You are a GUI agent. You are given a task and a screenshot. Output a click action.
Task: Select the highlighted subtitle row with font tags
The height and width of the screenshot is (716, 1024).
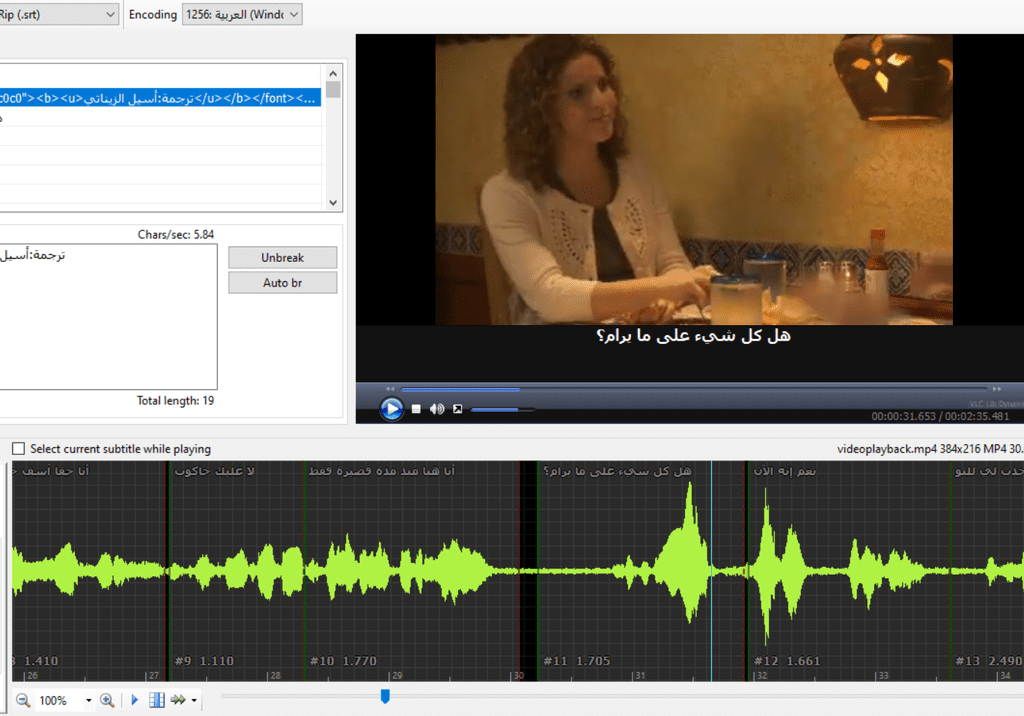click(x=160, y=98)
